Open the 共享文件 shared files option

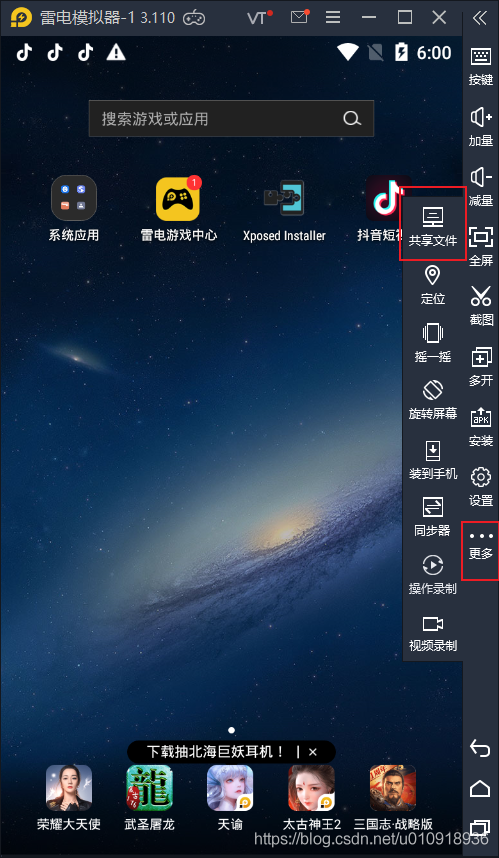432,225
